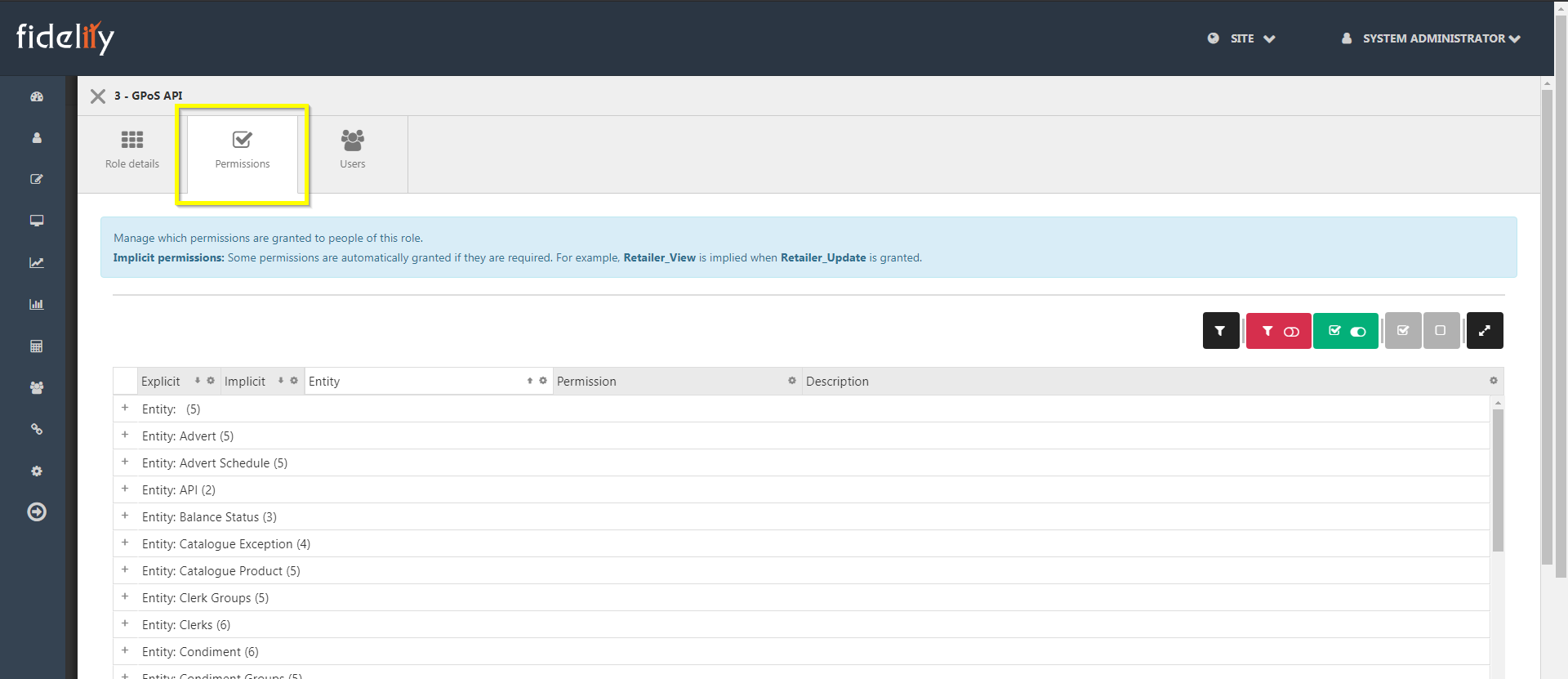This screenshot has width=1568, height=679.
Task: Click the black expand fullscreen arrows button
Action: click(x=1485, y=331)
